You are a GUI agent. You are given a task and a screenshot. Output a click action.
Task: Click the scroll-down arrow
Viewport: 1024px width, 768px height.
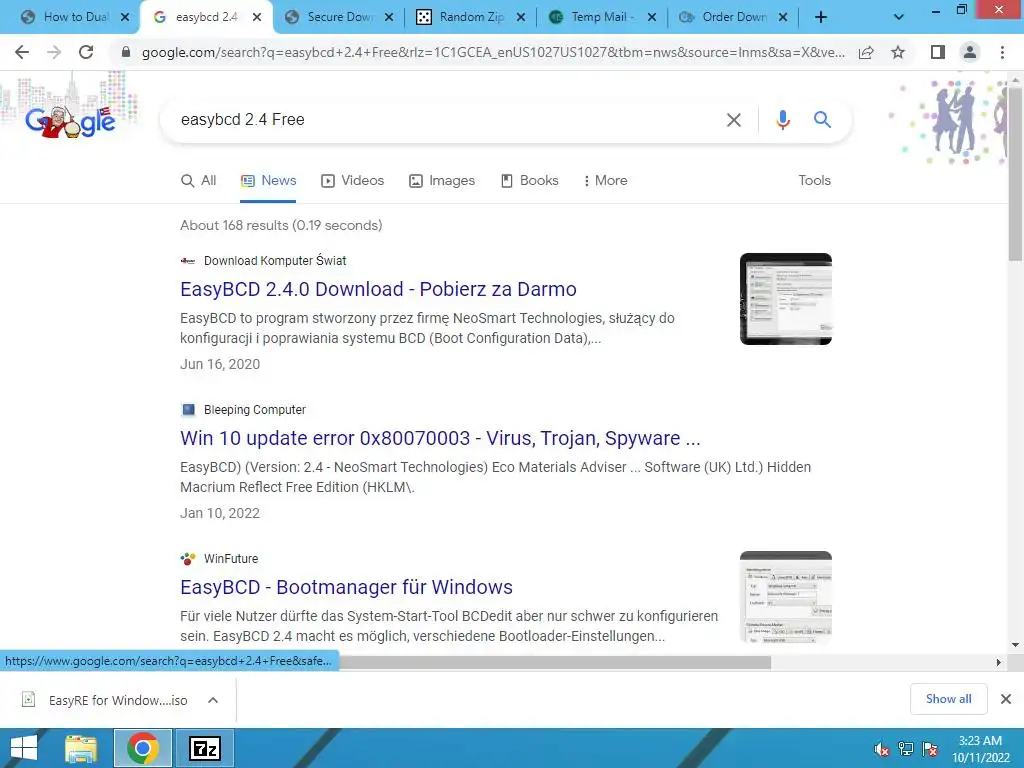pos(1015,645)
